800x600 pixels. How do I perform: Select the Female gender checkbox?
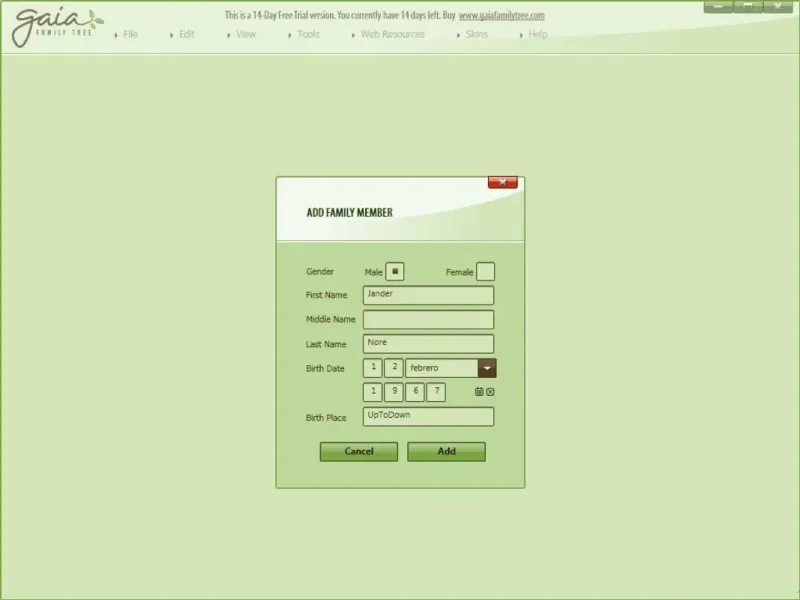[485, 271]
